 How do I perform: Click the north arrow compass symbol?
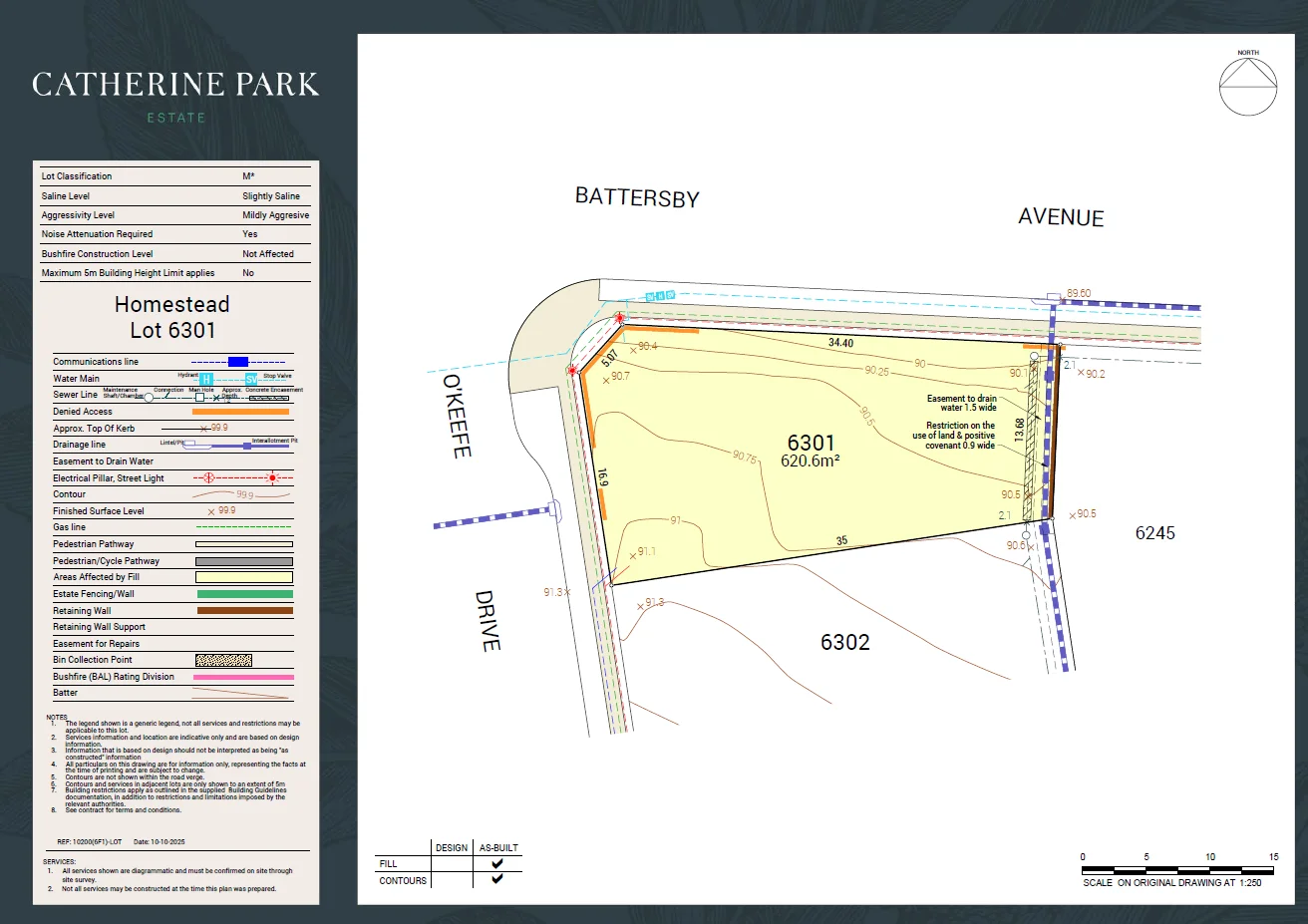(1248, 86)
